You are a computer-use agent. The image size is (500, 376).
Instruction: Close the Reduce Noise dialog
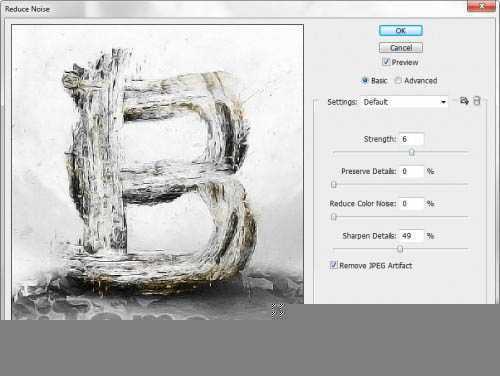pos(481,6)
